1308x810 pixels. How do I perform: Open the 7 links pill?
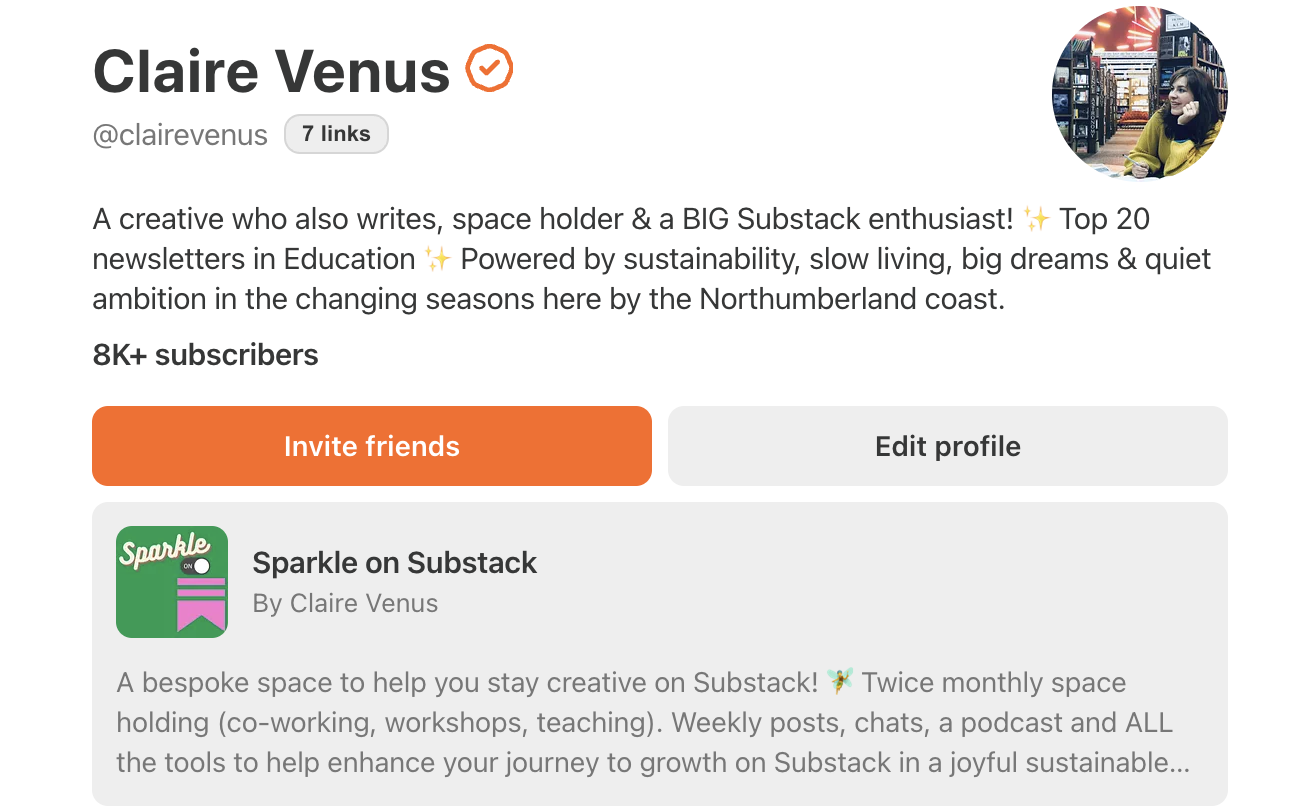pyautogui.click(x=336, y=134)
